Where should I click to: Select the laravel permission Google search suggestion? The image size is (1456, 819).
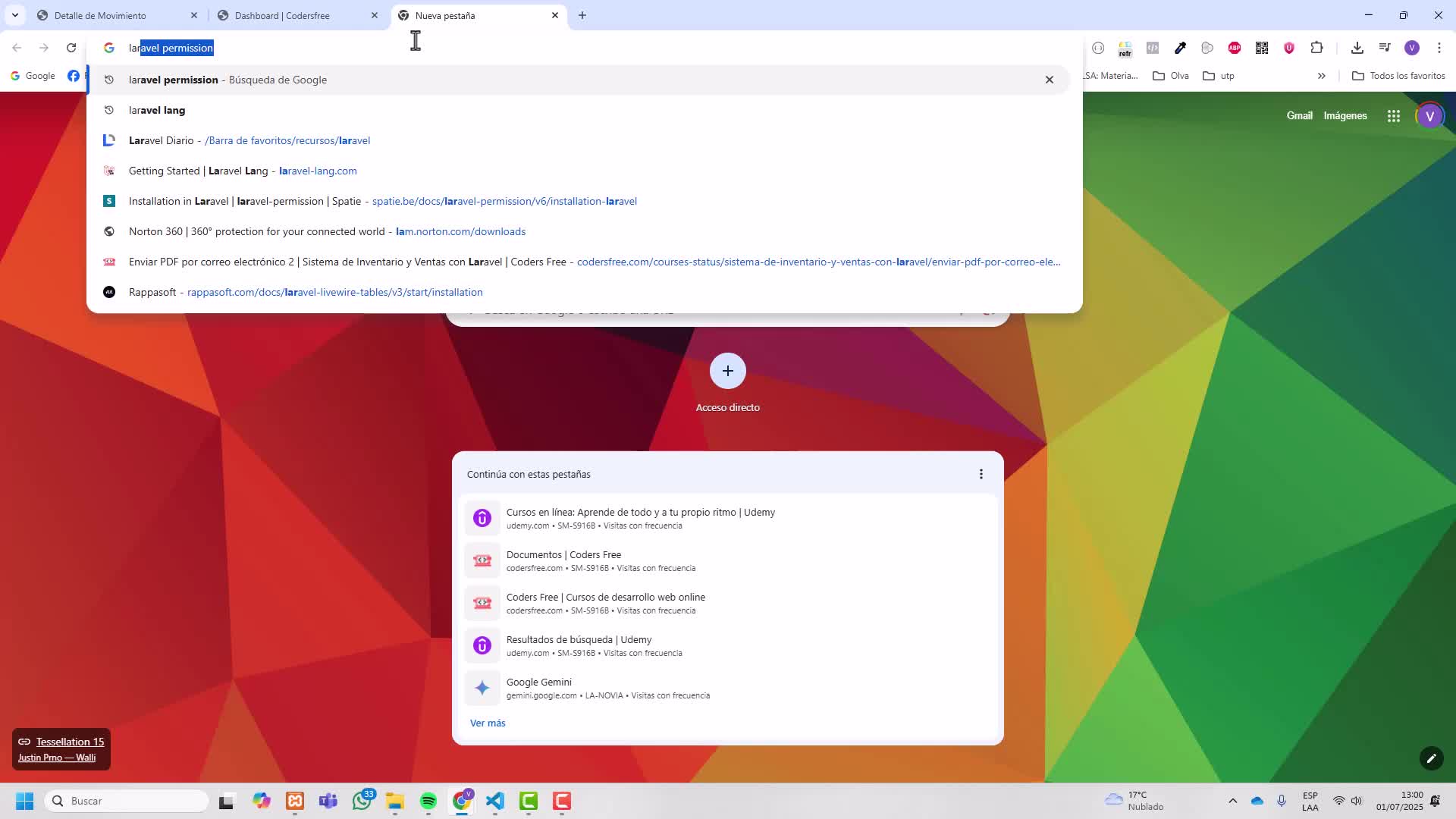[576, 80]
